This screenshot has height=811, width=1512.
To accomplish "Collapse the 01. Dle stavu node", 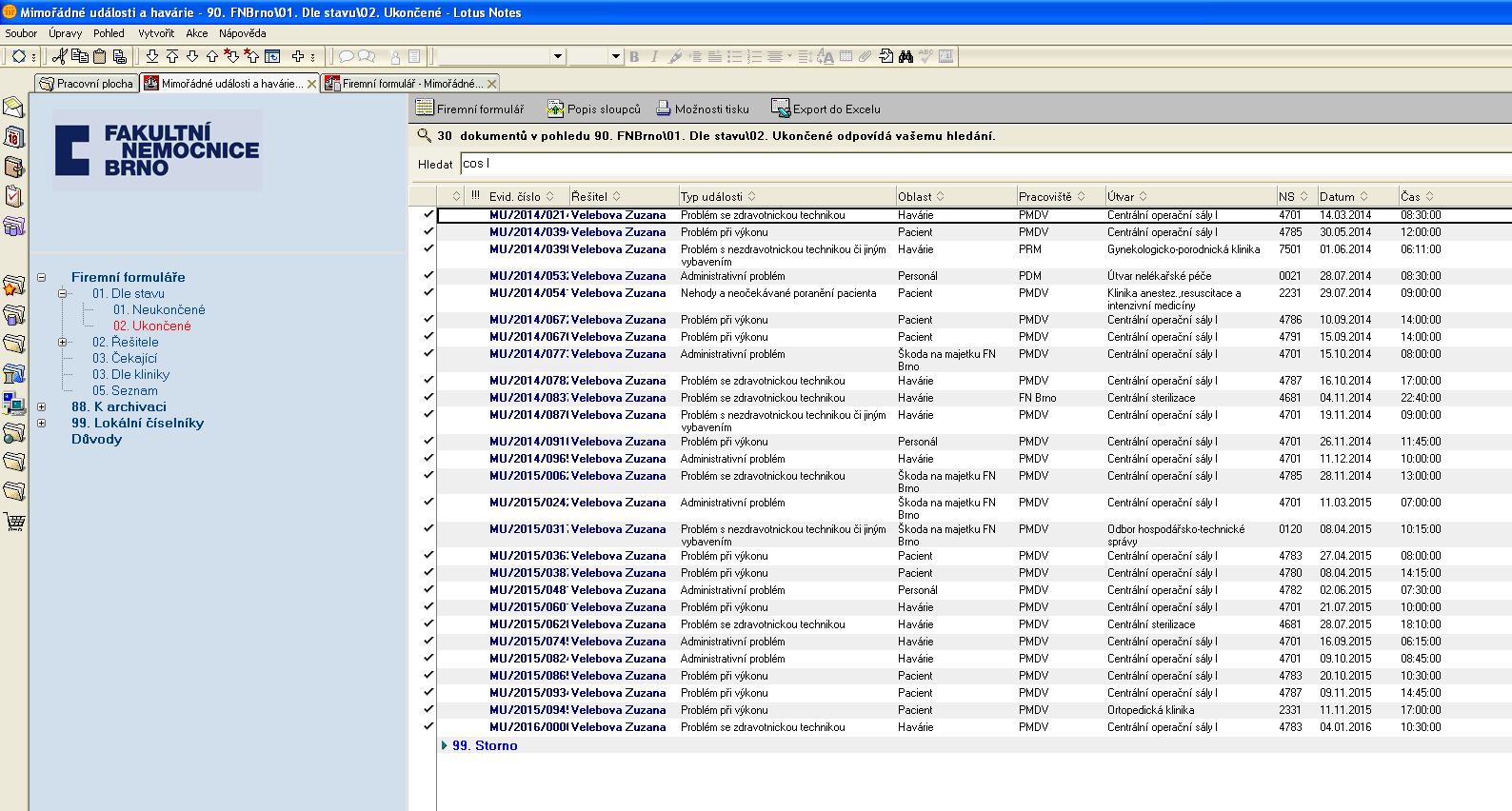I will point(63,293).
